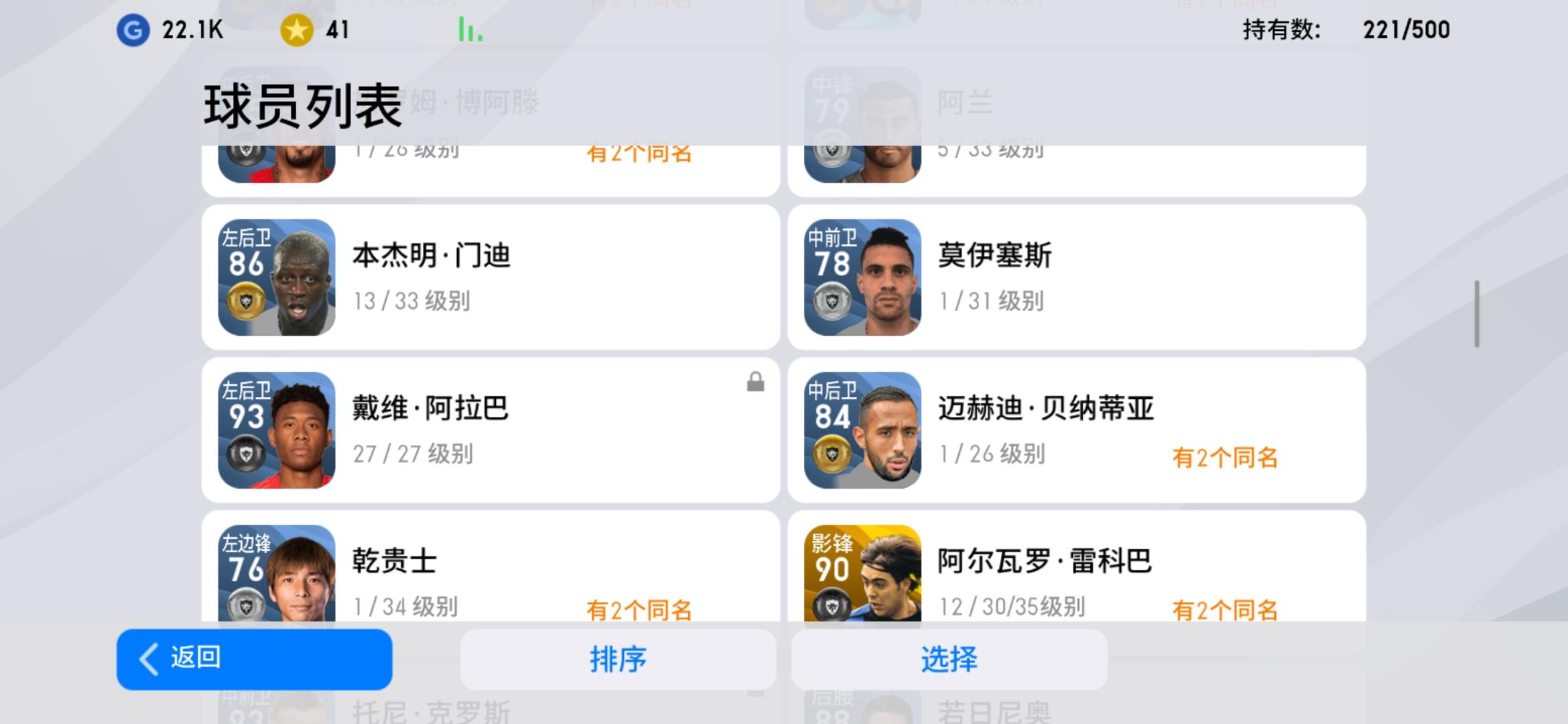The width and height of the screenshot is (1568, 724).
Task: Click the back chevron in 返回 button
Action: [149, 659]
